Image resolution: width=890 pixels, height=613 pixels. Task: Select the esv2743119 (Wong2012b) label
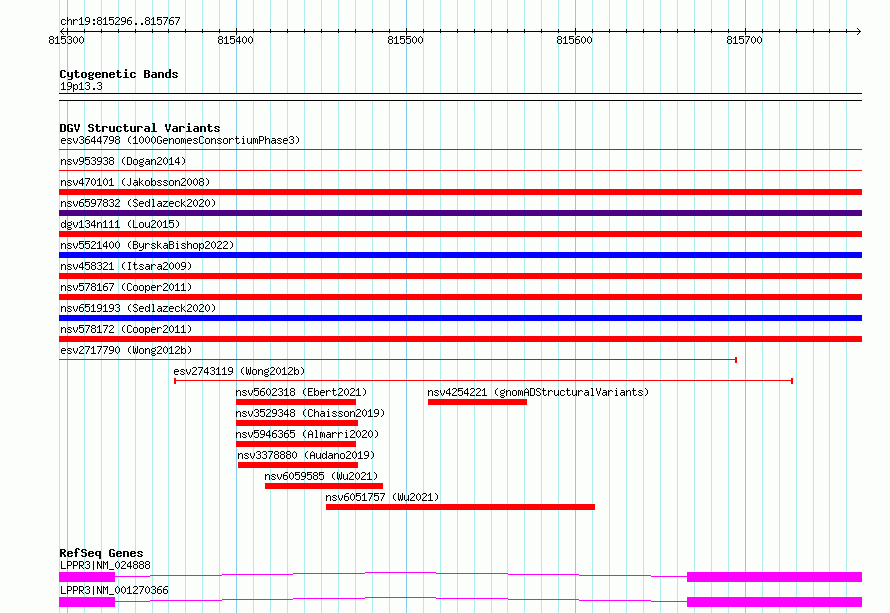click(x=240, y=371)
